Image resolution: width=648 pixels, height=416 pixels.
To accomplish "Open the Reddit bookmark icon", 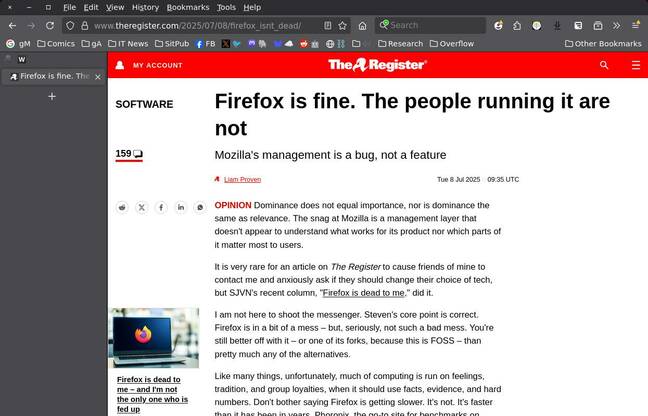I will (x=304, y=44).
